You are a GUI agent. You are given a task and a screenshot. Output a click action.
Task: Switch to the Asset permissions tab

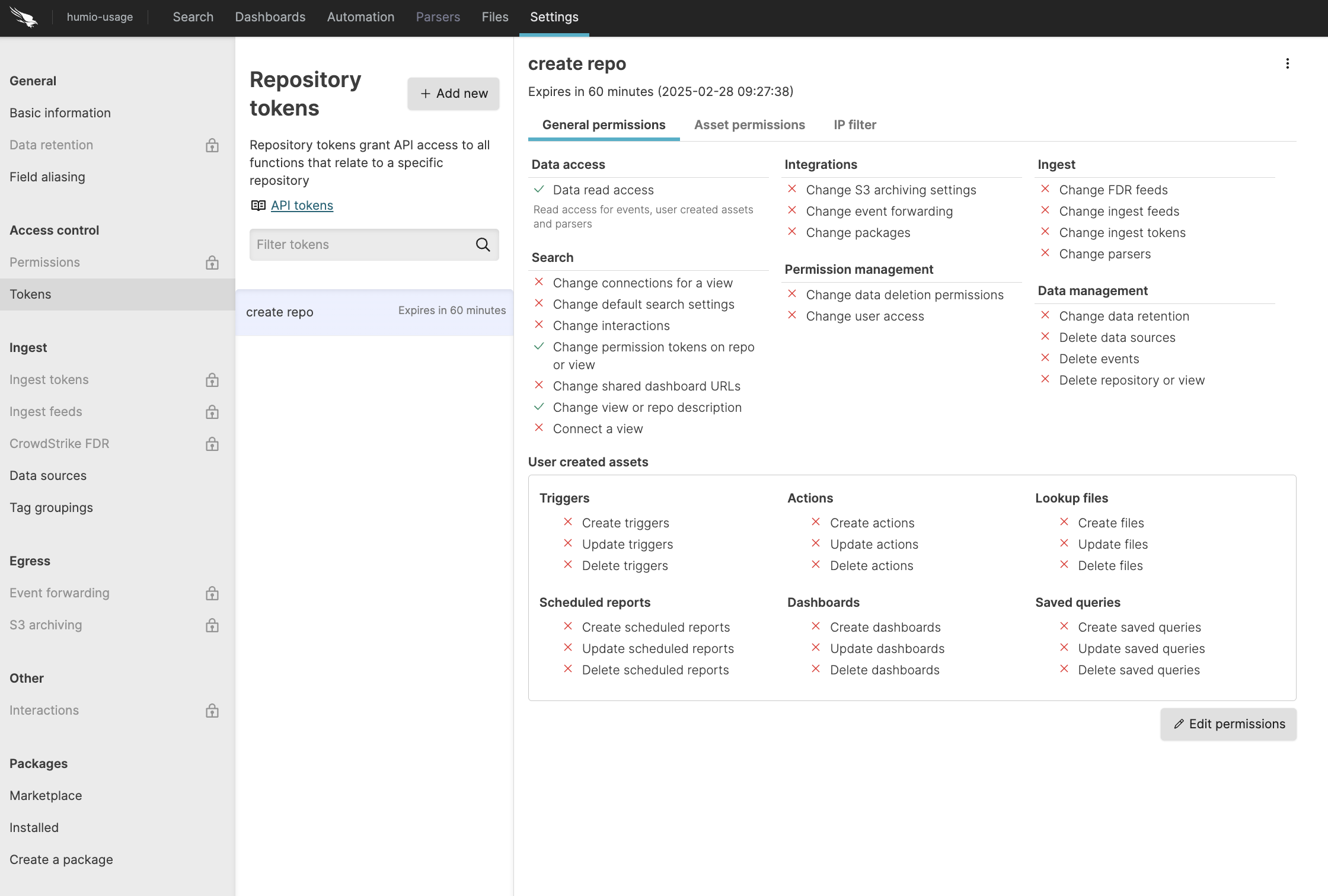point(749,124)
